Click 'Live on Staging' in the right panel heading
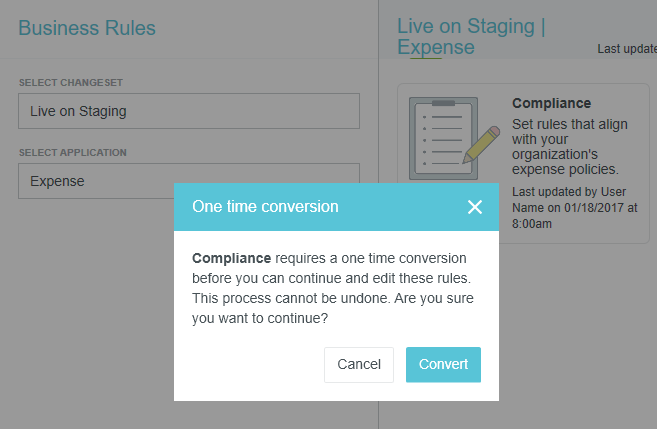Viewport: 657px width, 429px height. [x=465, y=27]
